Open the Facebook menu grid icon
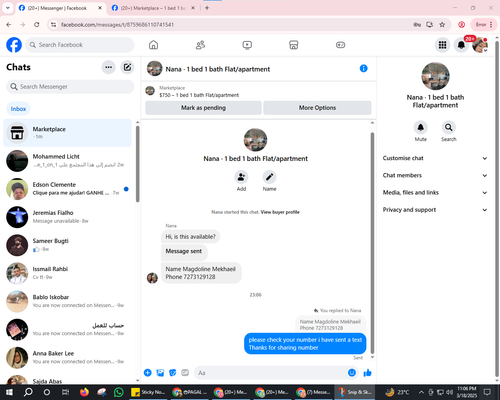This screenshot has height=400, width=500. (442, 45)
